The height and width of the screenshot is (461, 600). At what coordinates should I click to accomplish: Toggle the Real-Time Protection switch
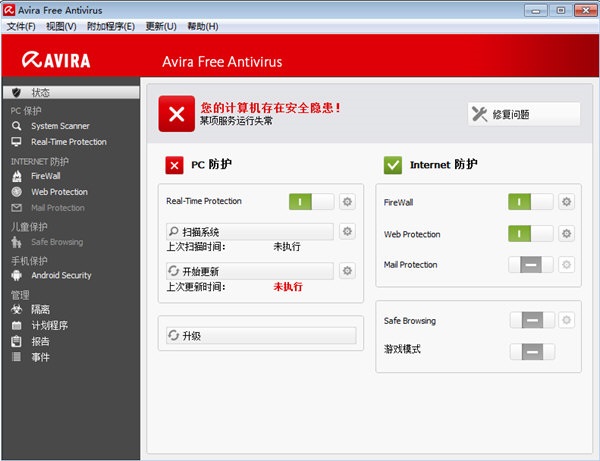pyautogui.click(x=311, y=201)
